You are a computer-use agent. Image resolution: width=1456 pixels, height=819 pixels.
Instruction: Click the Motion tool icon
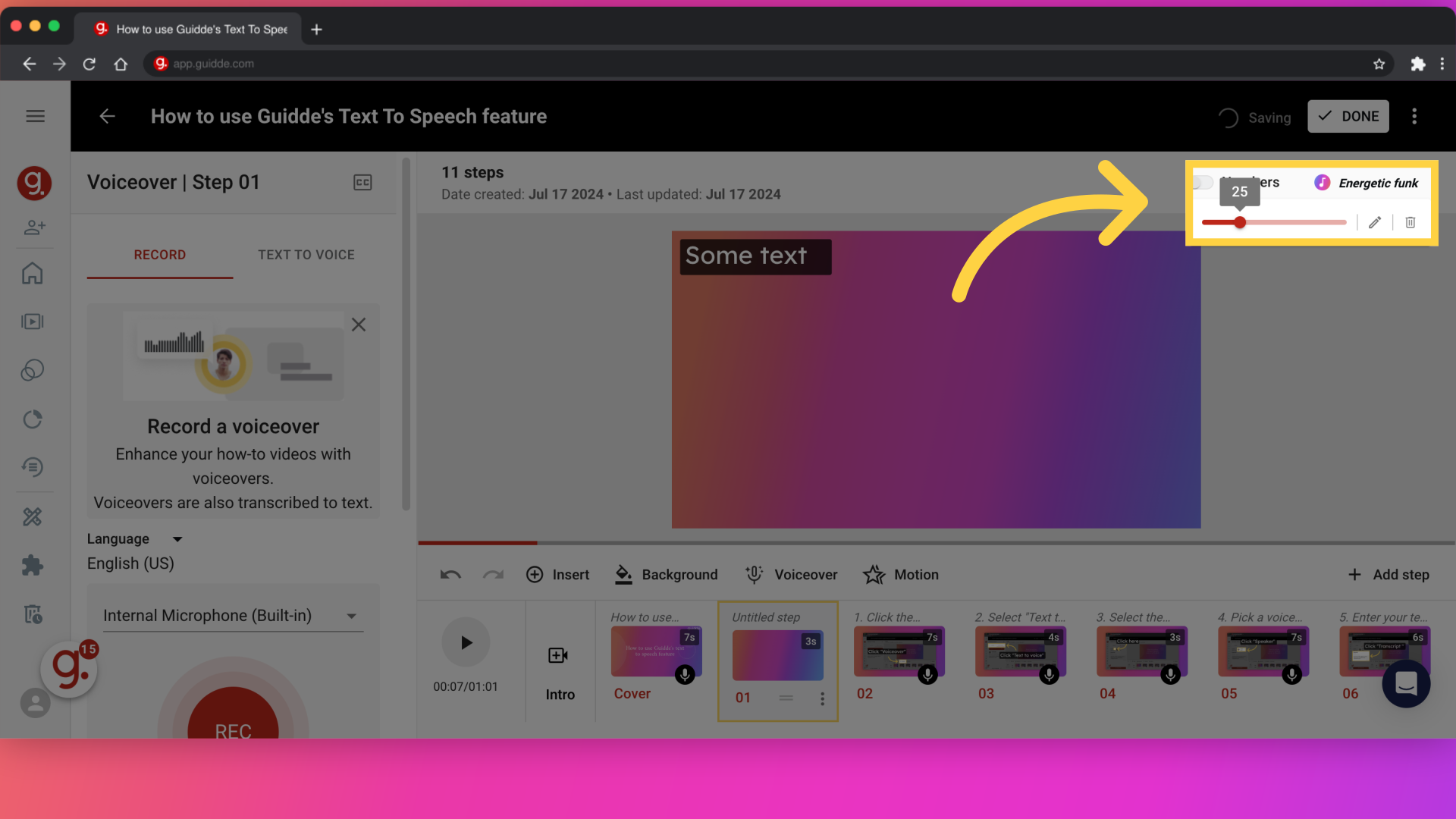pyautogui.click(x=873, y=574)
